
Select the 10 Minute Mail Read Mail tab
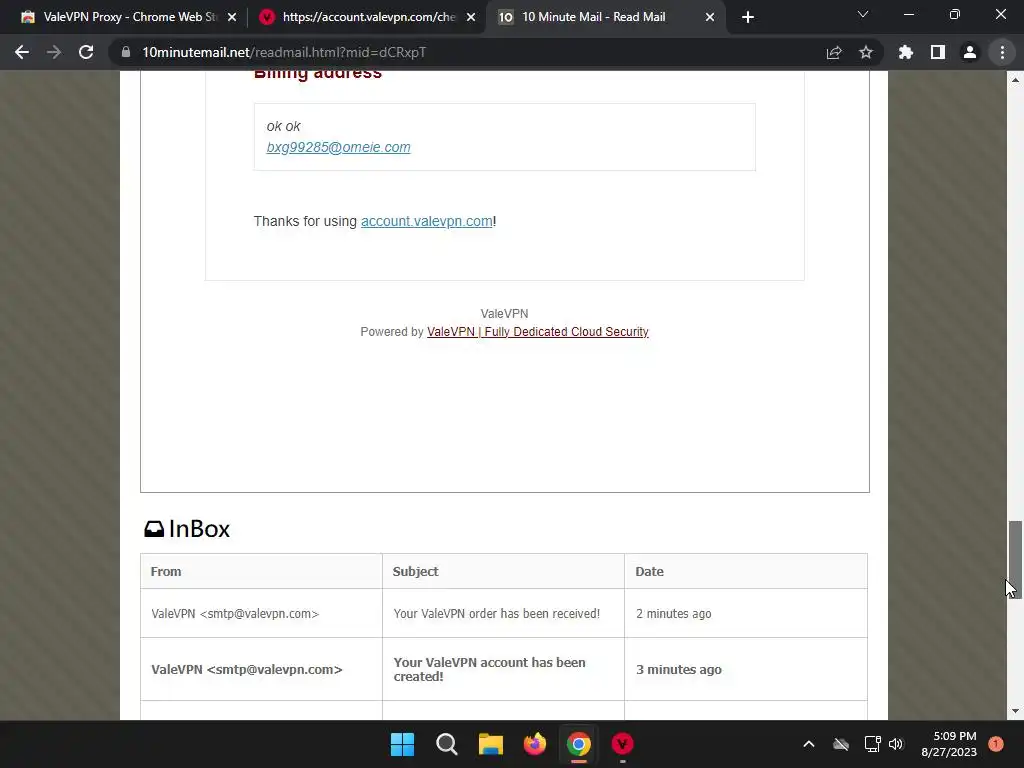click(x=606, y=17)
